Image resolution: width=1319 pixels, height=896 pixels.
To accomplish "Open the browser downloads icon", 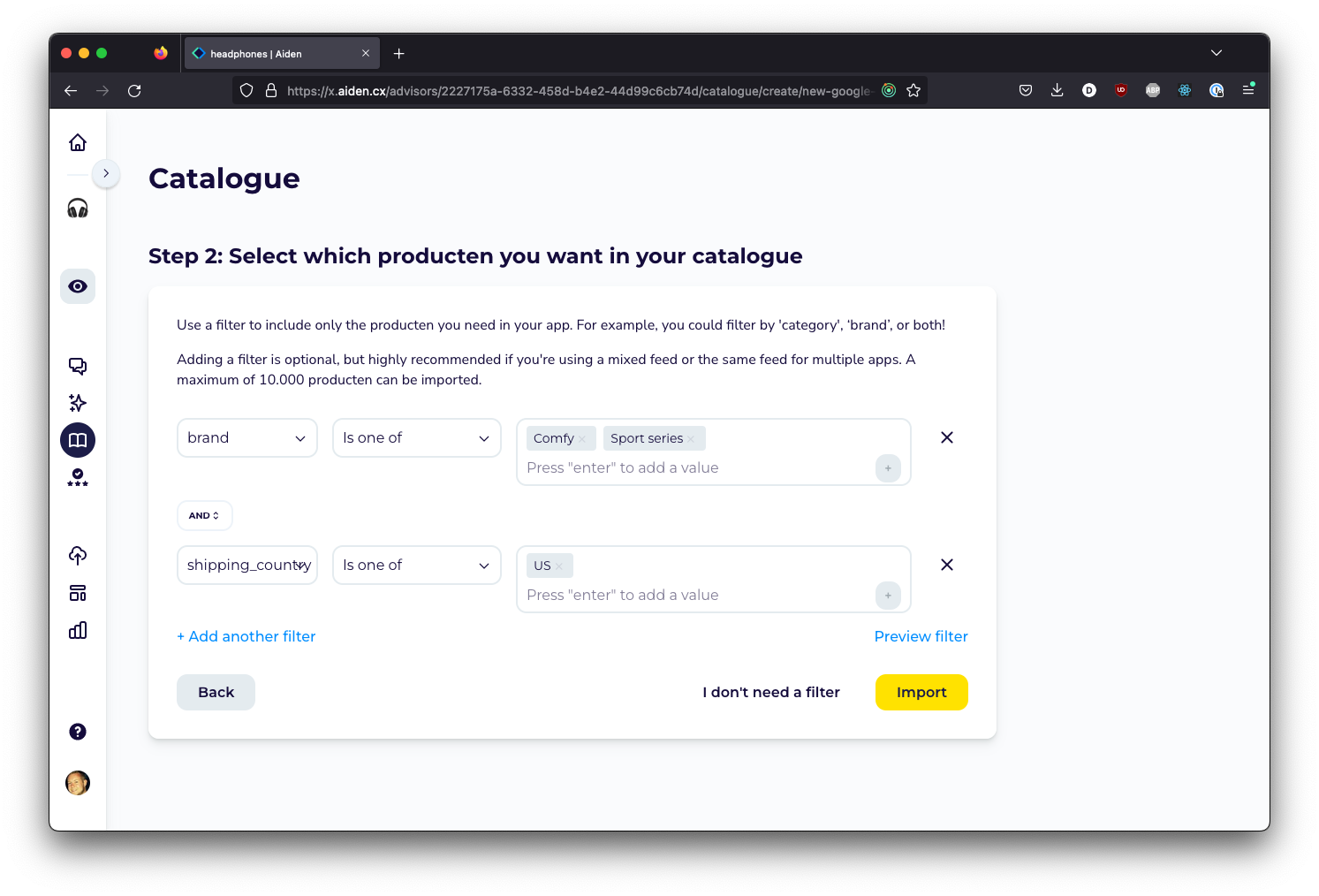I will 1057,90.
